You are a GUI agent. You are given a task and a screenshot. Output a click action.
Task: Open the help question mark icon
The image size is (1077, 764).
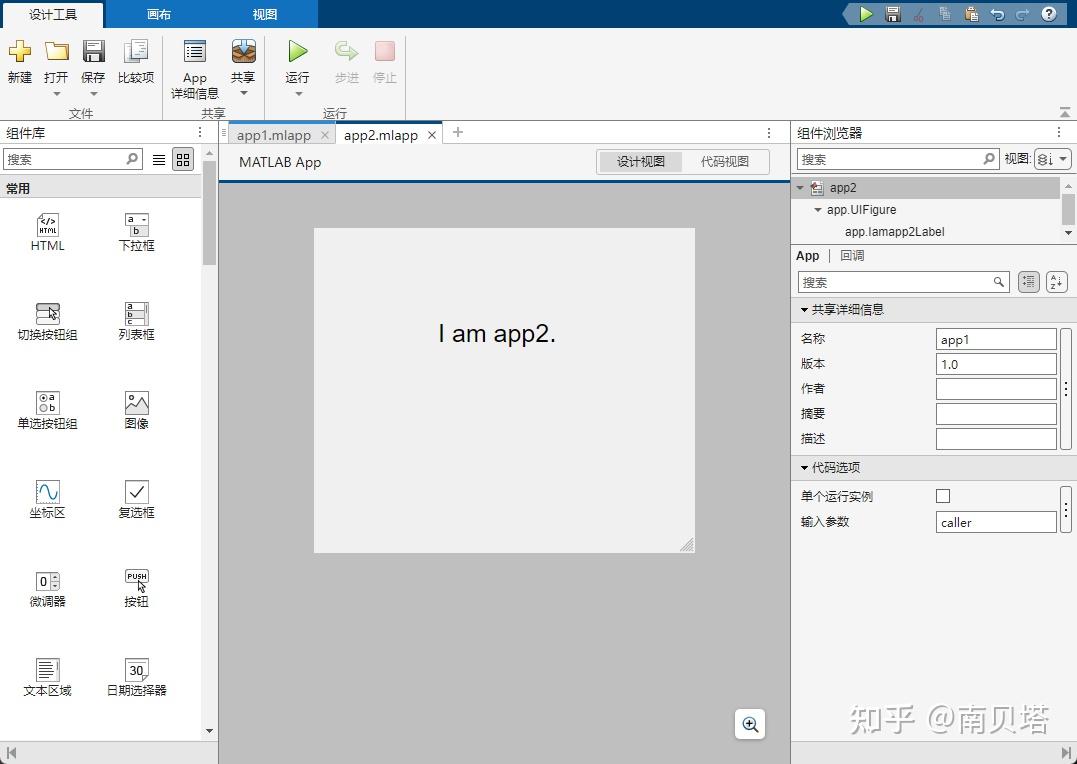coord(1047,13)
